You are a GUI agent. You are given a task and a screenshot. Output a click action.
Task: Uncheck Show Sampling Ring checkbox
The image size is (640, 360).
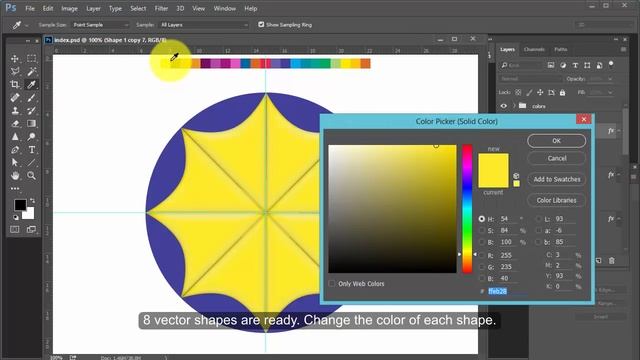(x=261, y=24)
